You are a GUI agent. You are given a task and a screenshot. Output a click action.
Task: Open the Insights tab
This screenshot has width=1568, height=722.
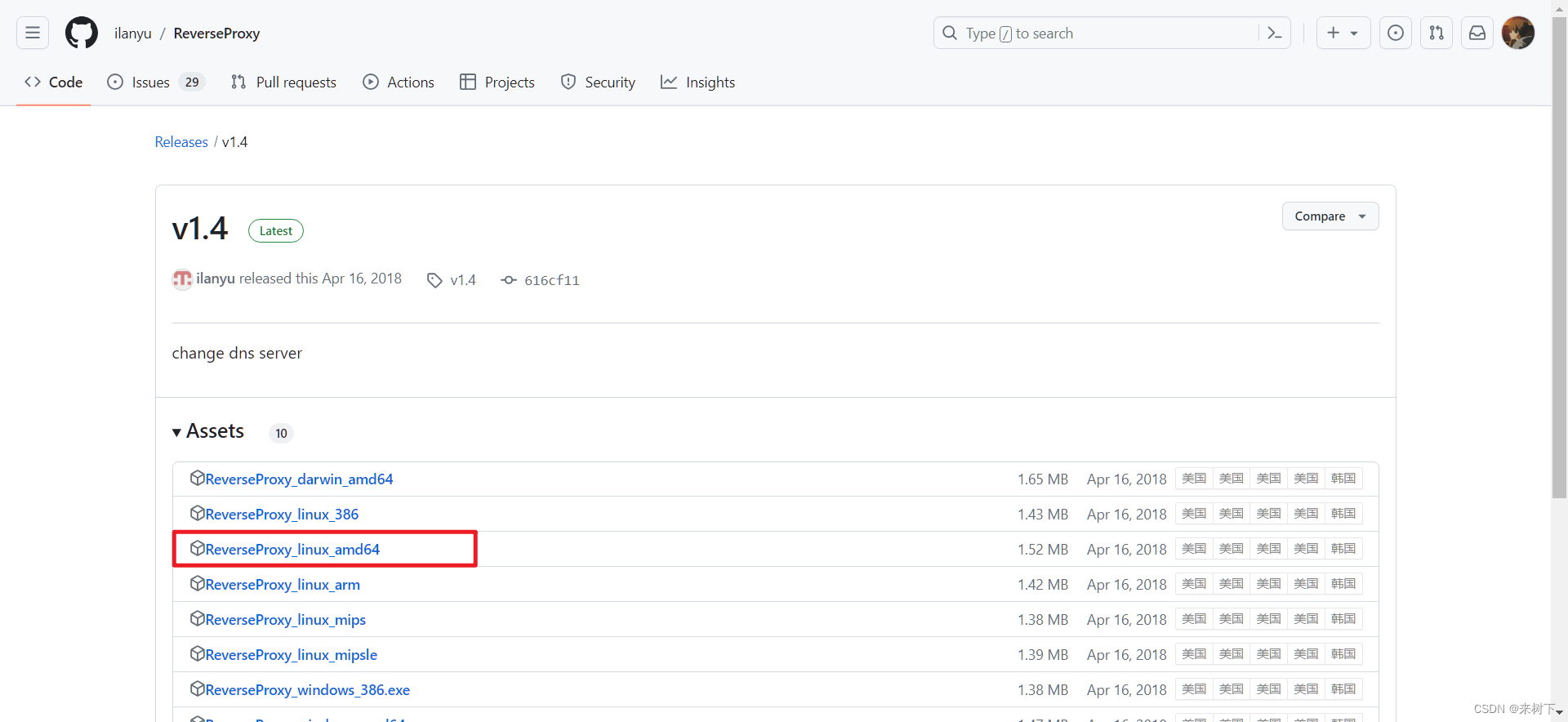click(698, 82)
